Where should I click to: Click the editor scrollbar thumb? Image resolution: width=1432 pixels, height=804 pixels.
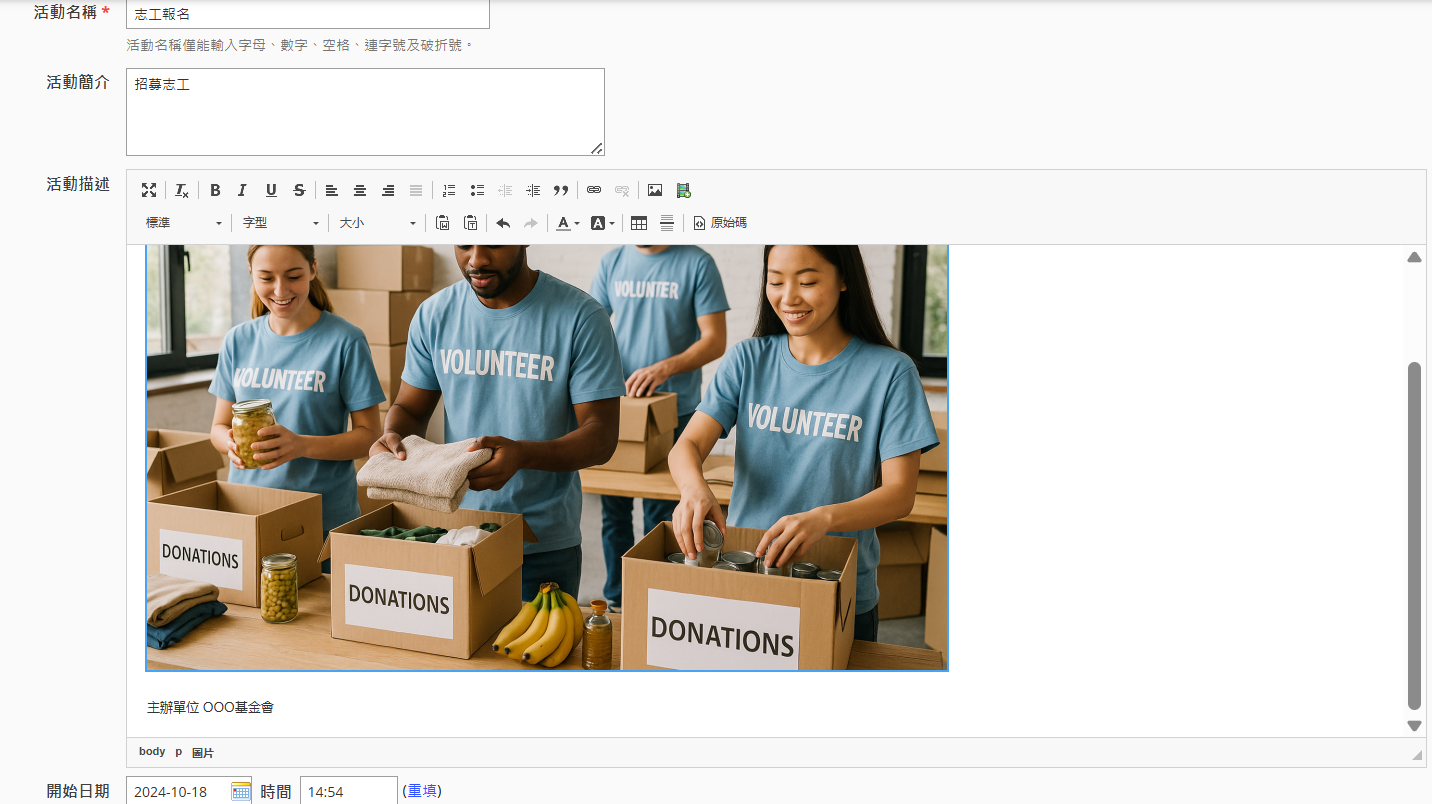(x=1414, y=535)
